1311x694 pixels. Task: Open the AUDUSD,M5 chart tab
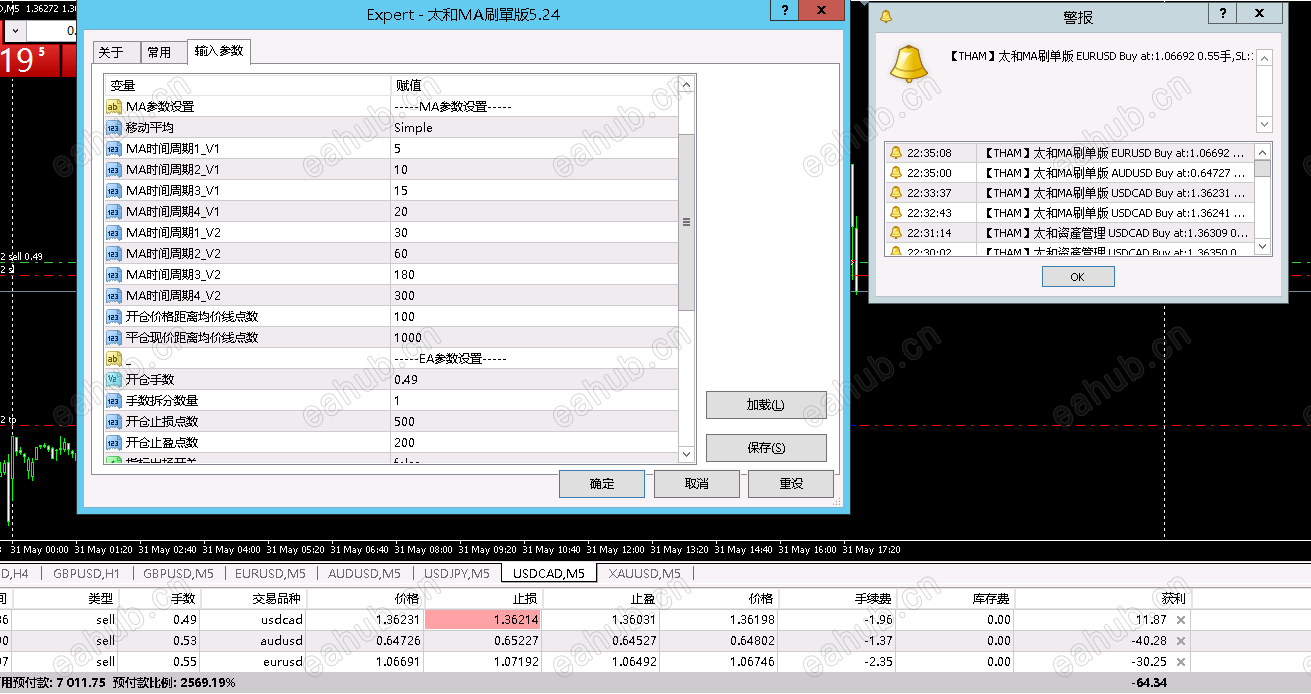[x=364, y=574]
